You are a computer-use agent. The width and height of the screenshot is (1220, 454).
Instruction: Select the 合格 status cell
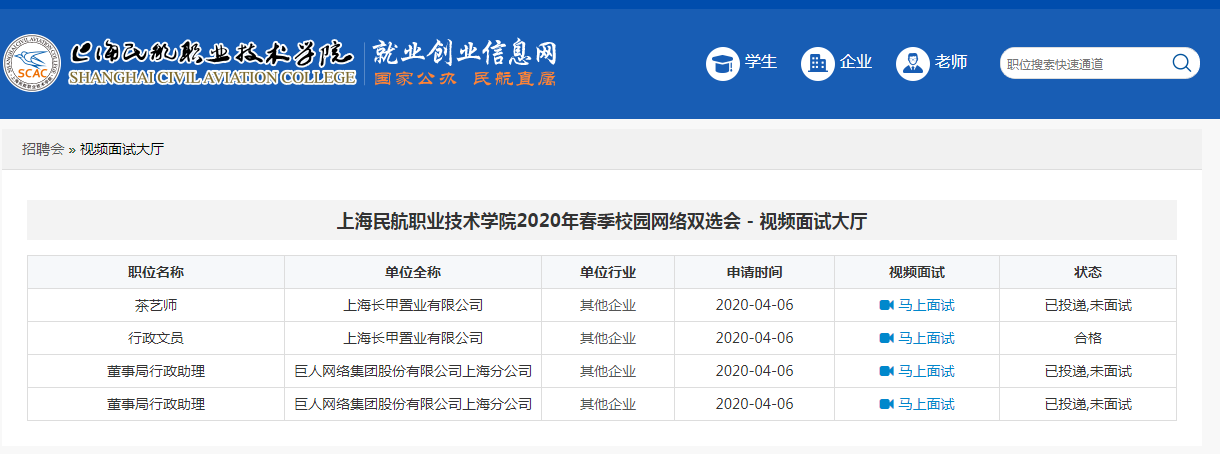[x=1087, y=338]
